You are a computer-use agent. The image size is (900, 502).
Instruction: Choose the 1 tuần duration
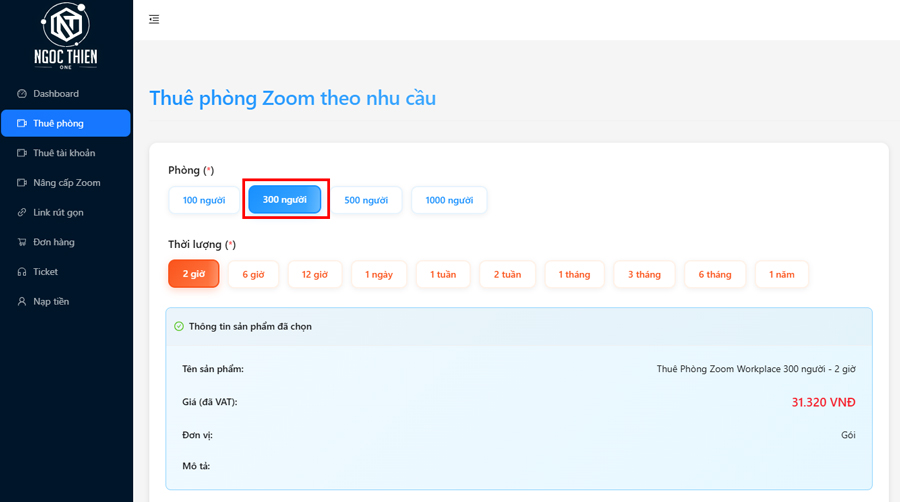pyautogui.click(x=443, y=274)
